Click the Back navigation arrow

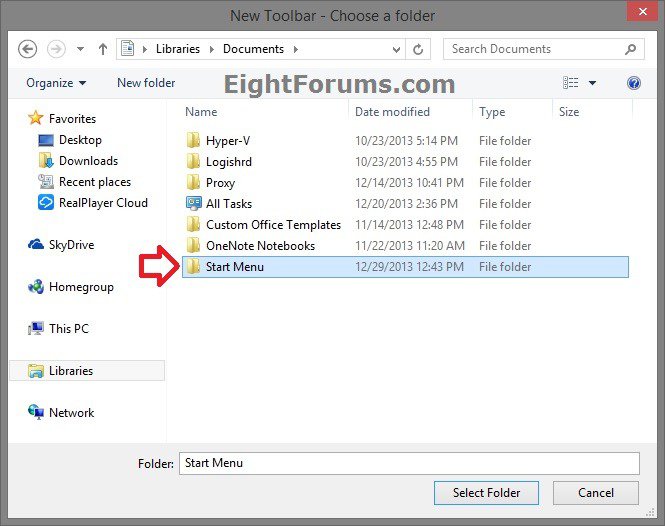point(28,49)
